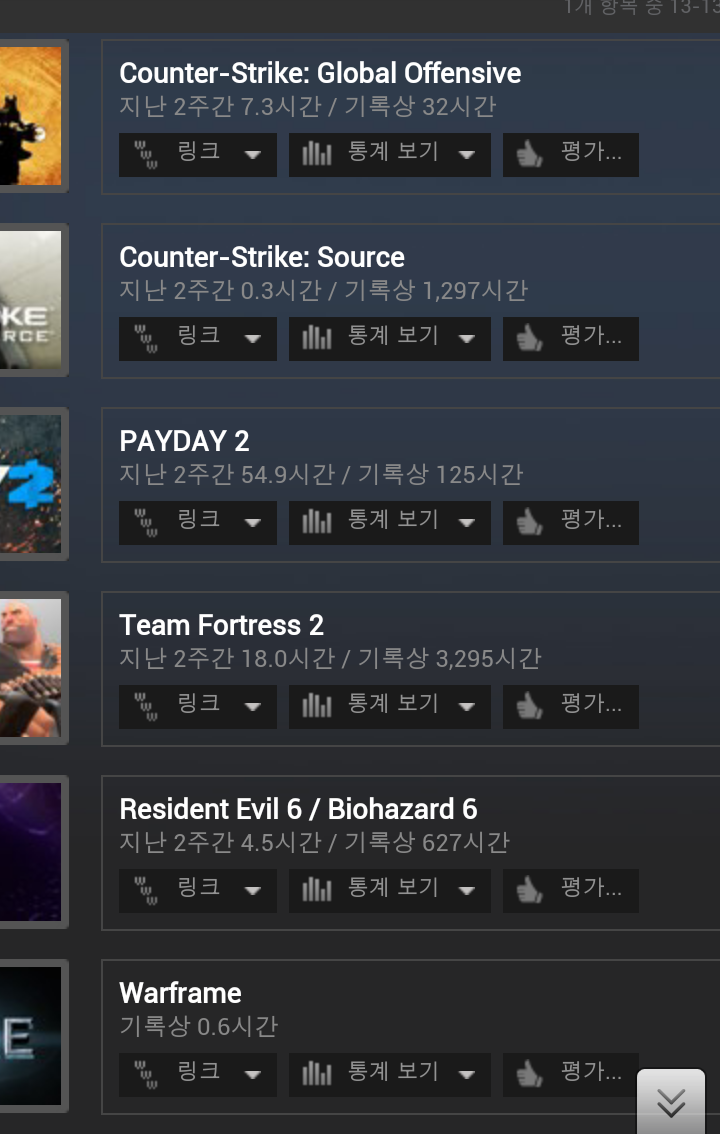
Task: Click thumbs-up rate icon for PAYDAY 2
Action: point(530,522)
